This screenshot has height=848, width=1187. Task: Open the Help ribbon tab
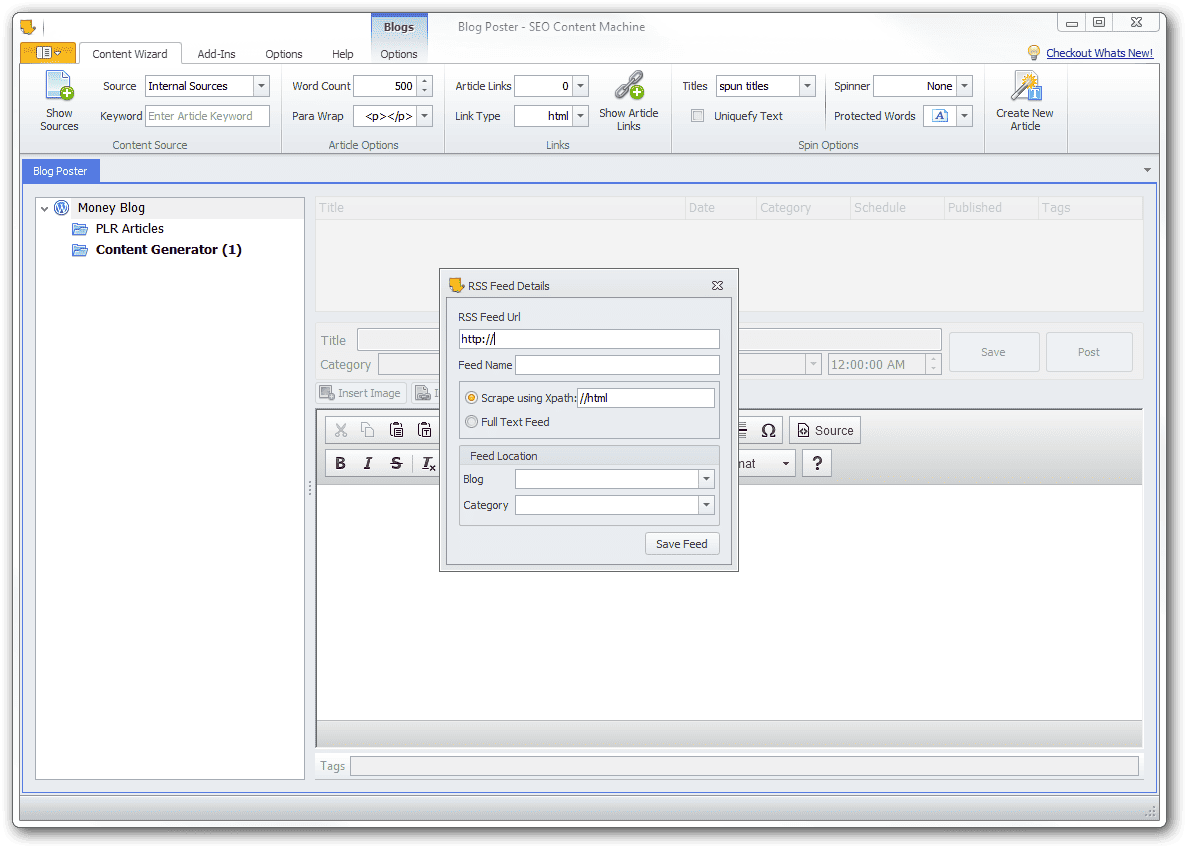point(343,54)
